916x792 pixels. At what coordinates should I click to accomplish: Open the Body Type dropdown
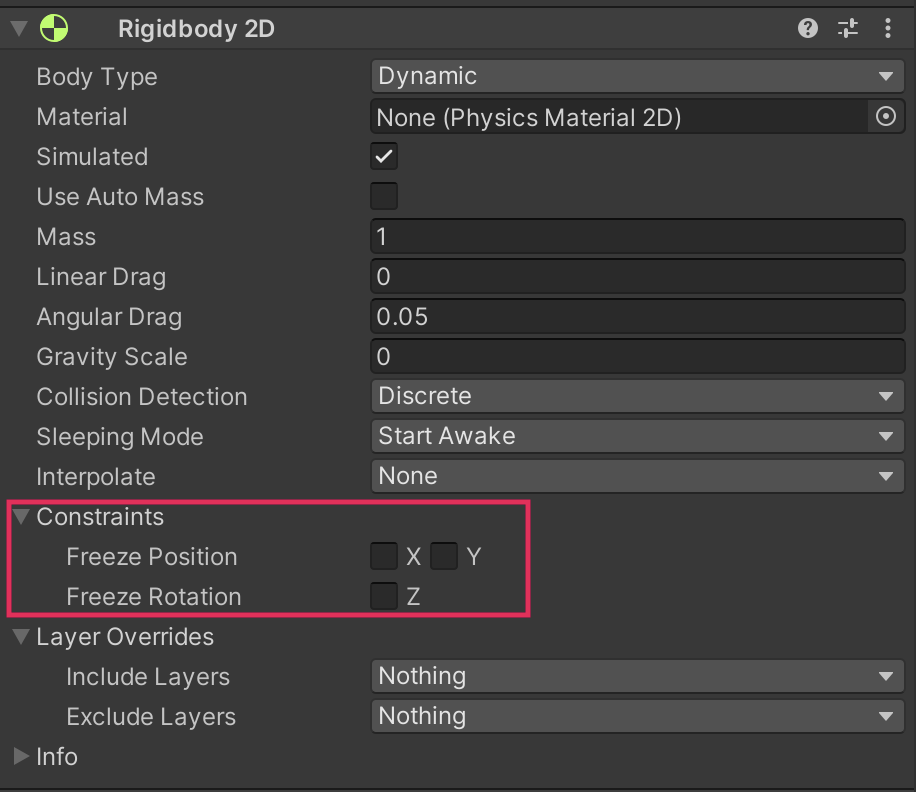click(x=637, y=77)
